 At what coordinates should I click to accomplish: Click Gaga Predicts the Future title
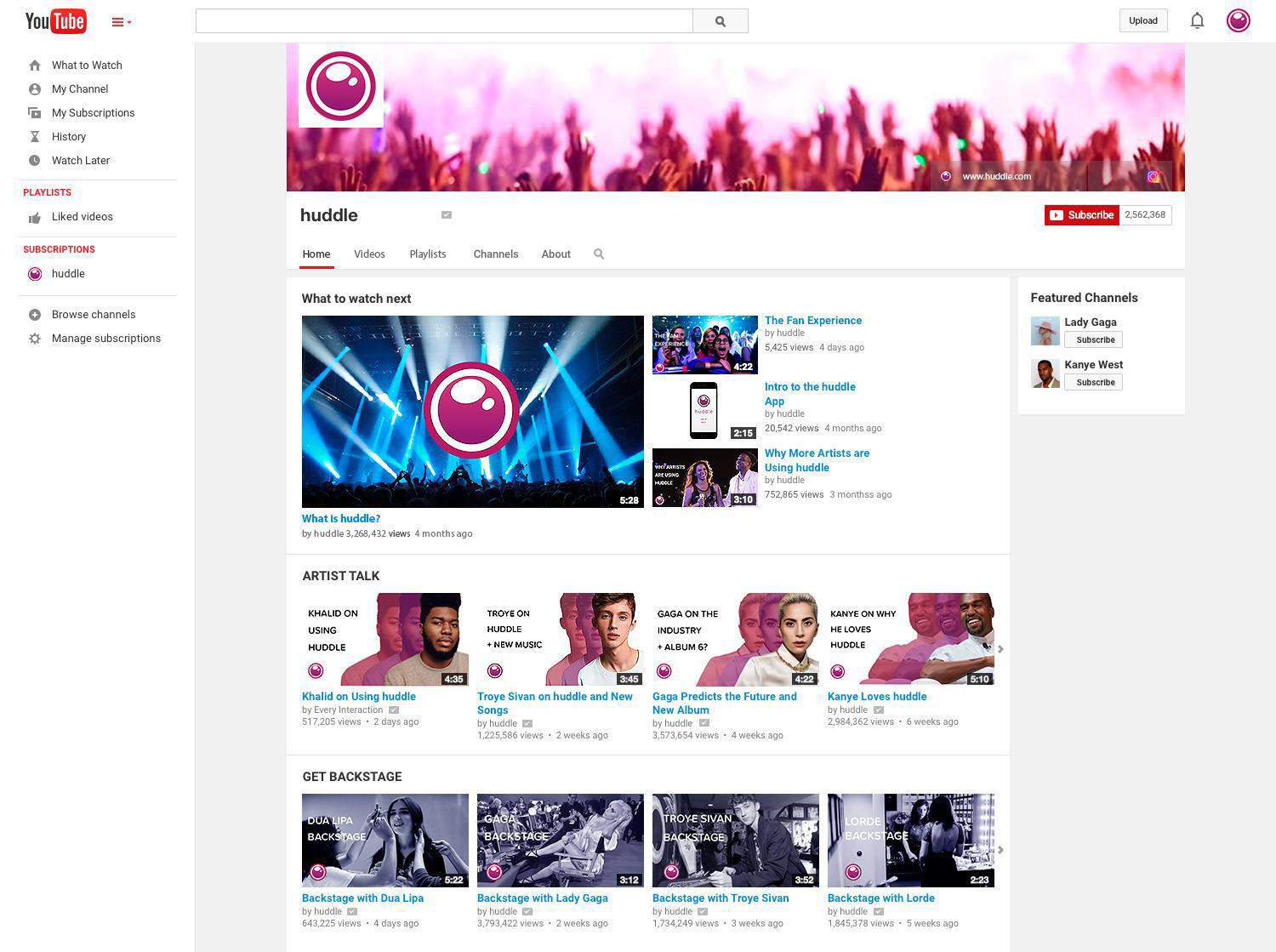[x=725, y=704]
